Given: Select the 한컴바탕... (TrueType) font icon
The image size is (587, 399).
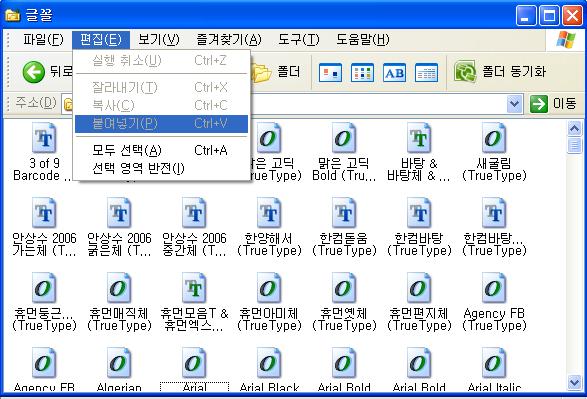Looking at the screenshot, I should point(494,213).
